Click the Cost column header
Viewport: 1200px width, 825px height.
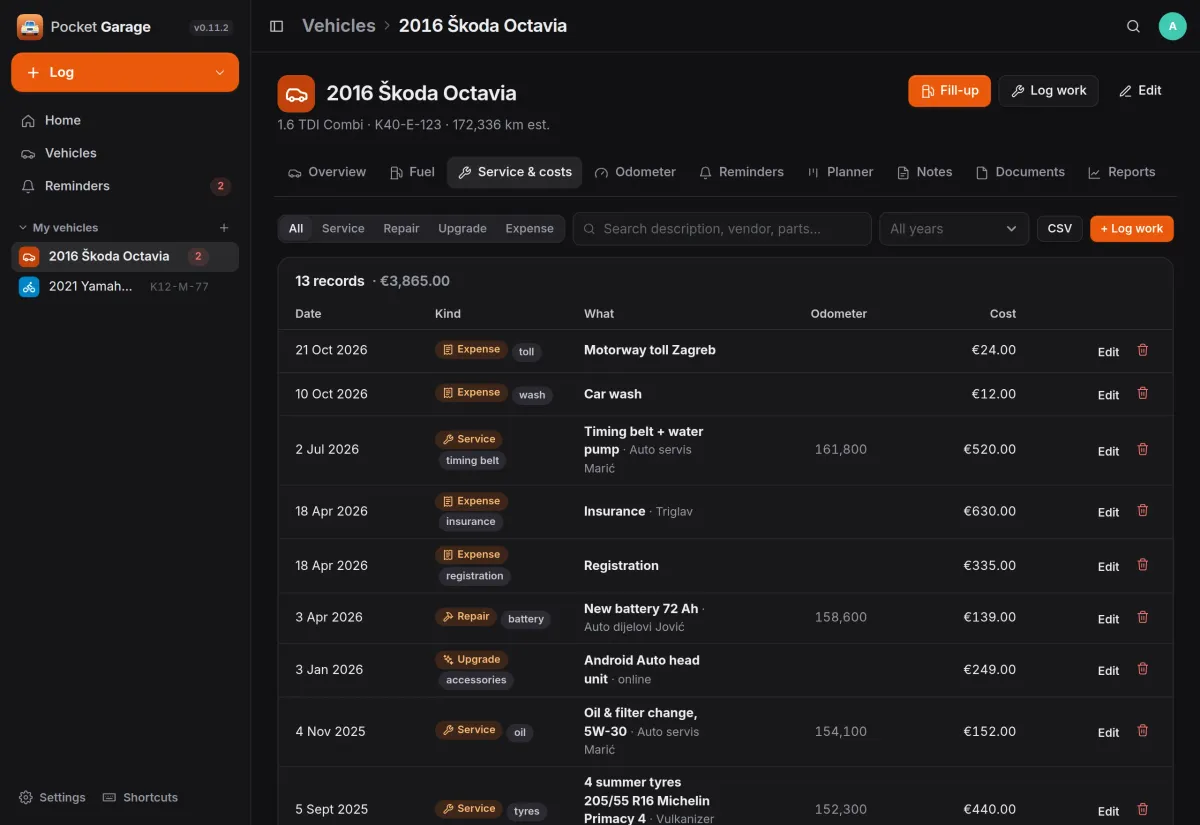pyautogui.click(x=1003, y=314)
